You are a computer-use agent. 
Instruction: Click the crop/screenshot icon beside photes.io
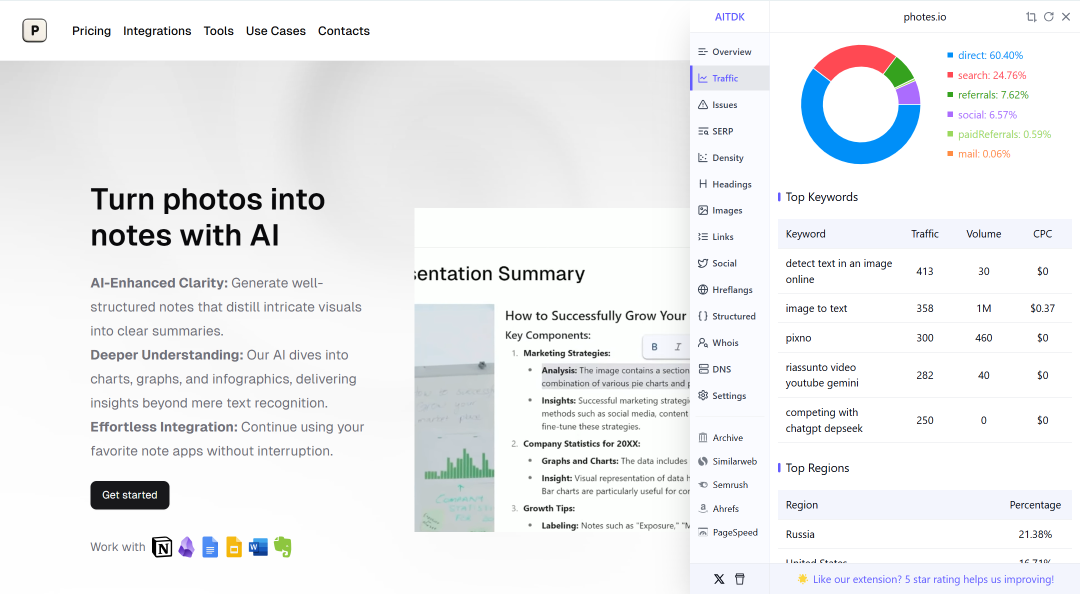[1031, 17]
